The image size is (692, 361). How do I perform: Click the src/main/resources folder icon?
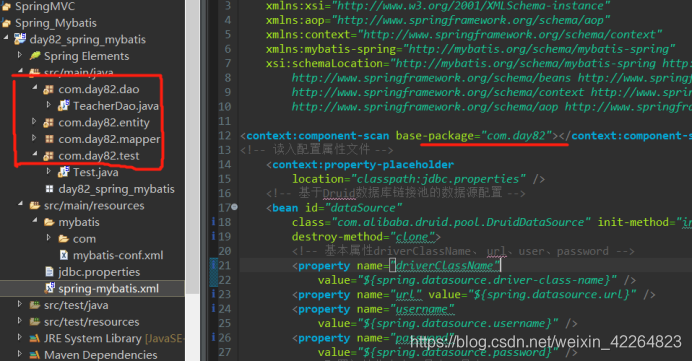[x=35, y=206]
